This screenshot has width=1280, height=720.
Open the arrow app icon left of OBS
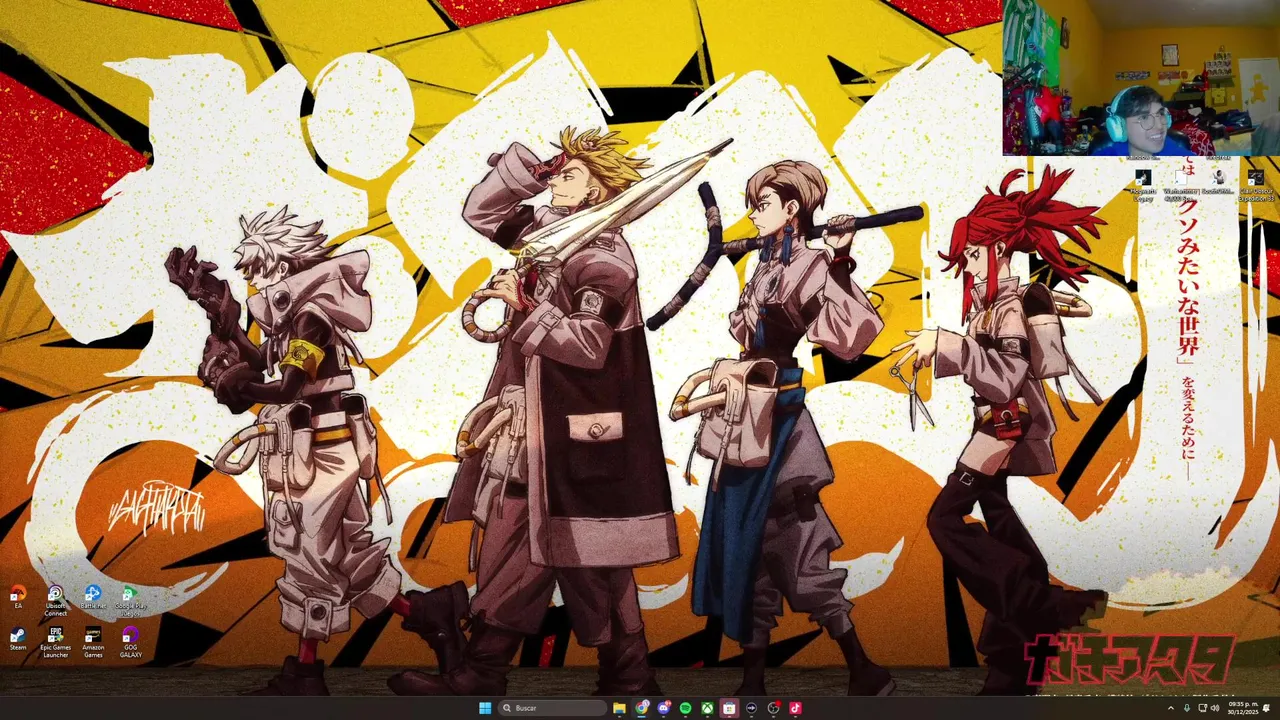click(751, 708)
